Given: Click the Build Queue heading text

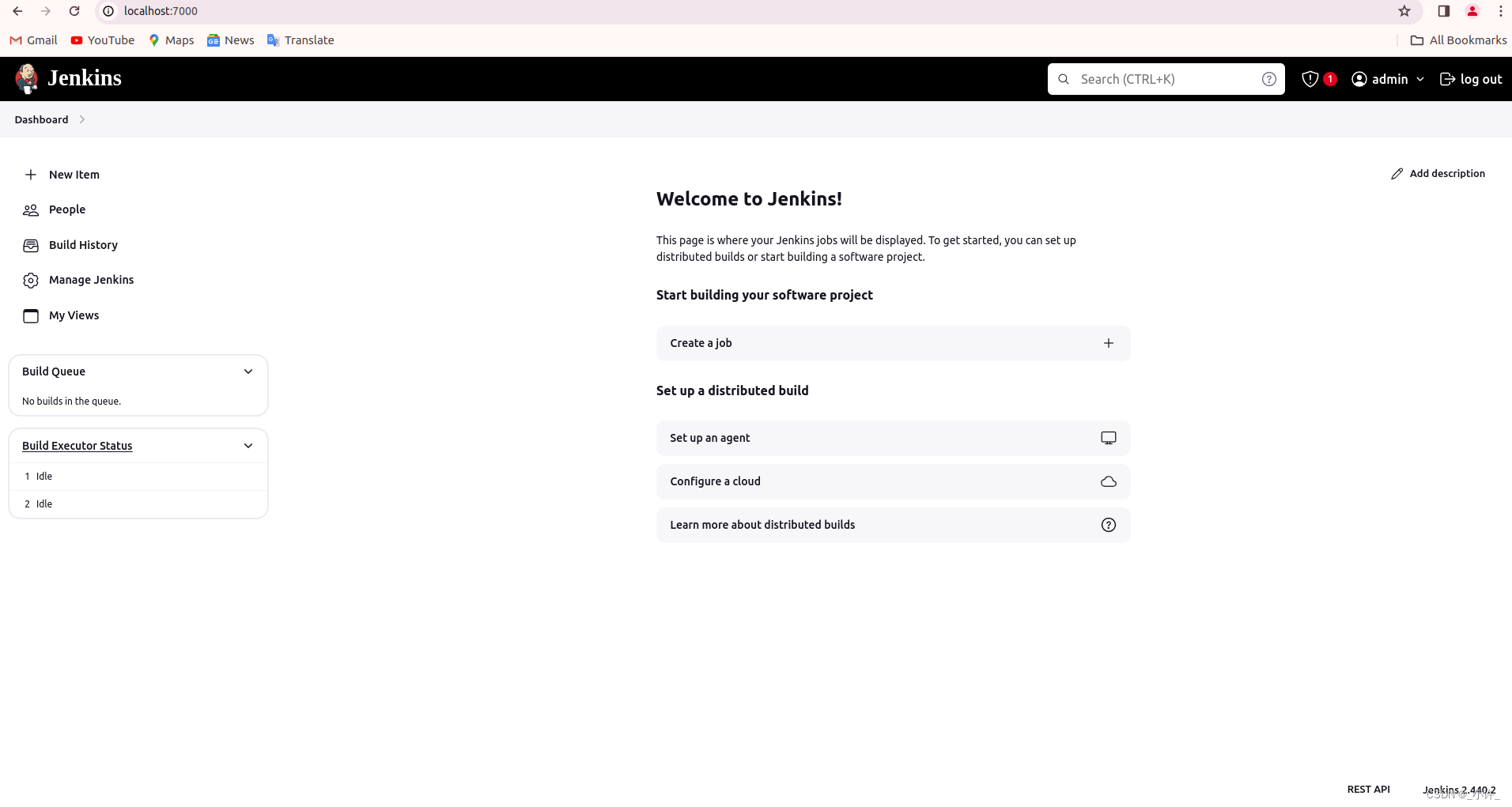Looking at the screenshot, I should click(x=54, y=371).
